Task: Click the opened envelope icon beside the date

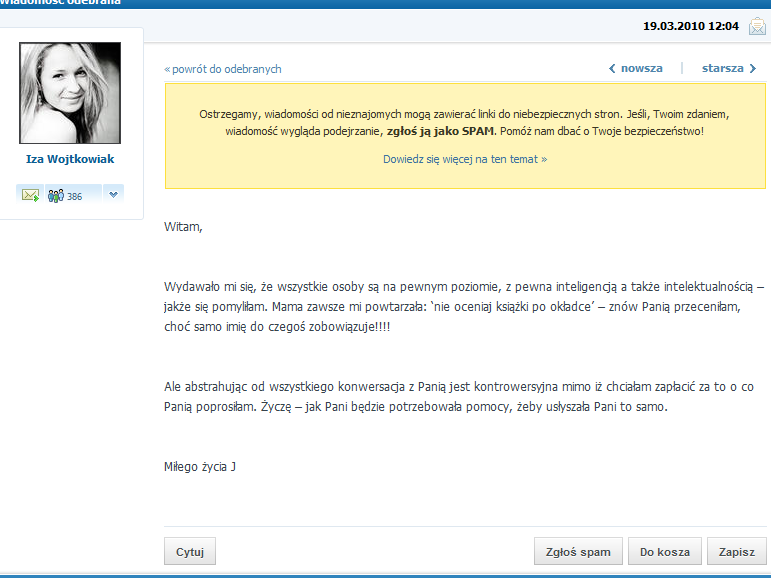Action: pyautogui.click(x=757, y=26)
